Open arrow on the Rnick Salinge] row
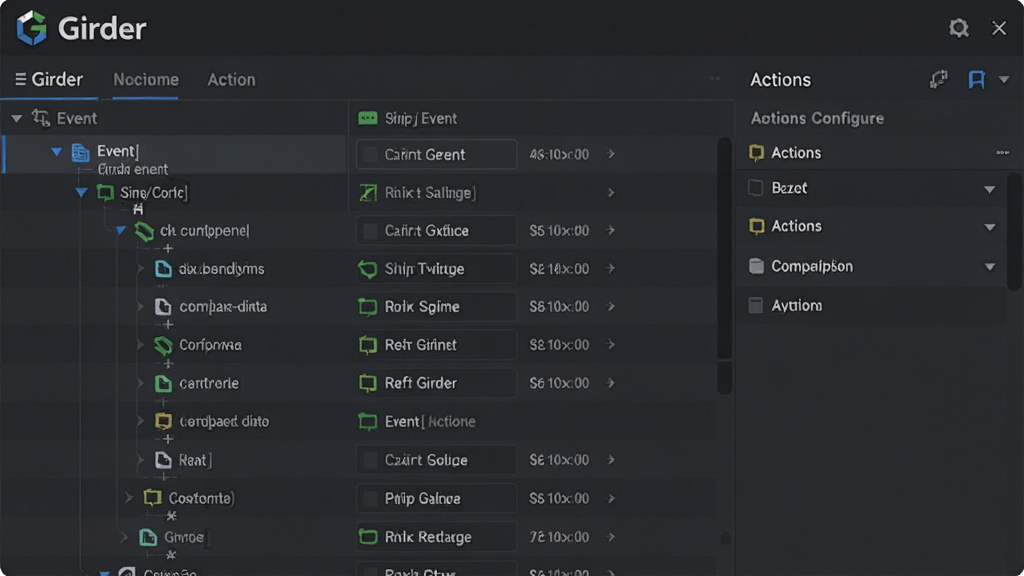Image resolution: width=1024 pixels, height=576 pixels. [611, 193]
